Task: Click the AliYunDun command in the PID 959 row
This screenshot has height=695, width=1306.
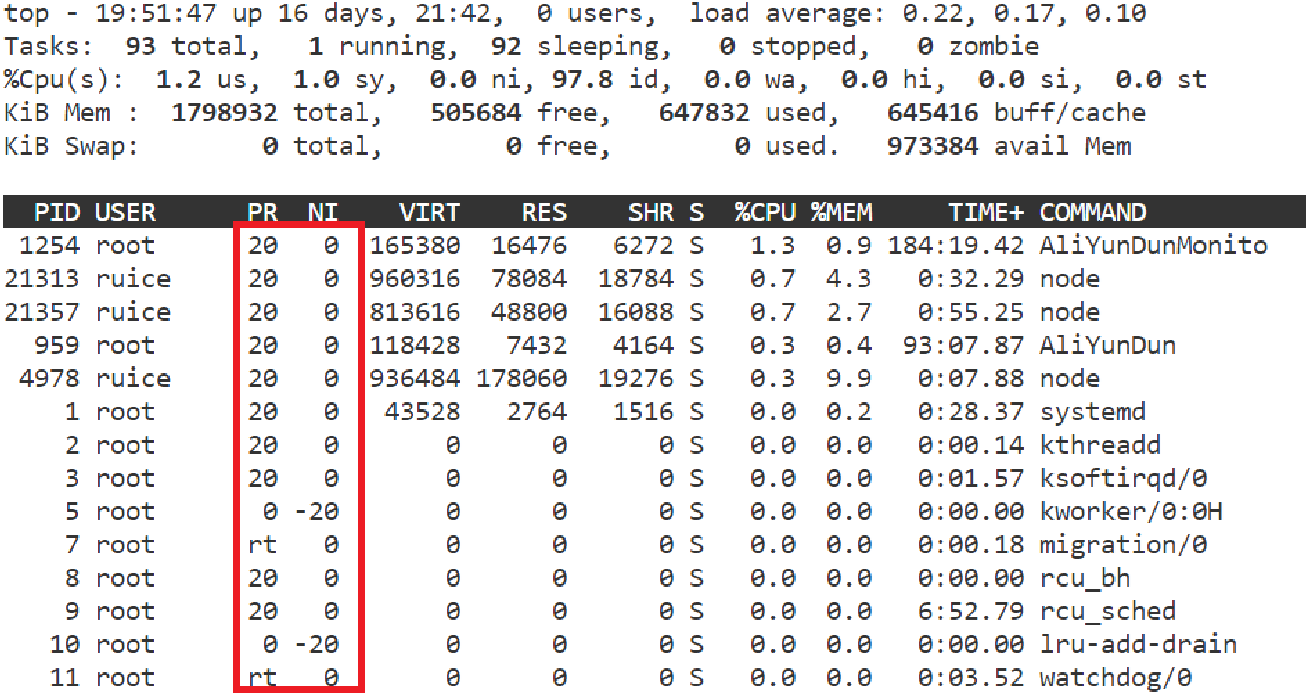Action: point(1108,346)
